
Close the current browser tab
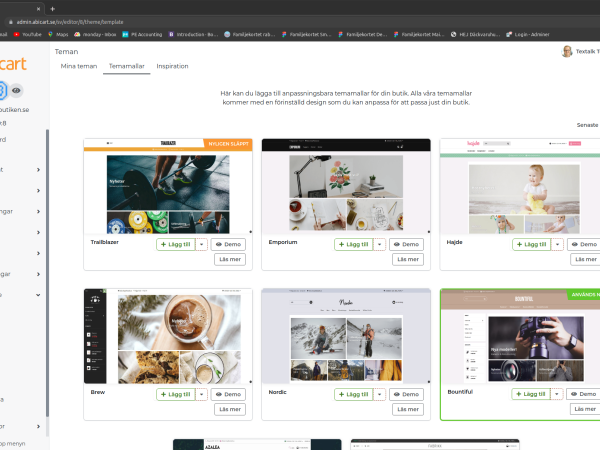(x=38, y=8)
